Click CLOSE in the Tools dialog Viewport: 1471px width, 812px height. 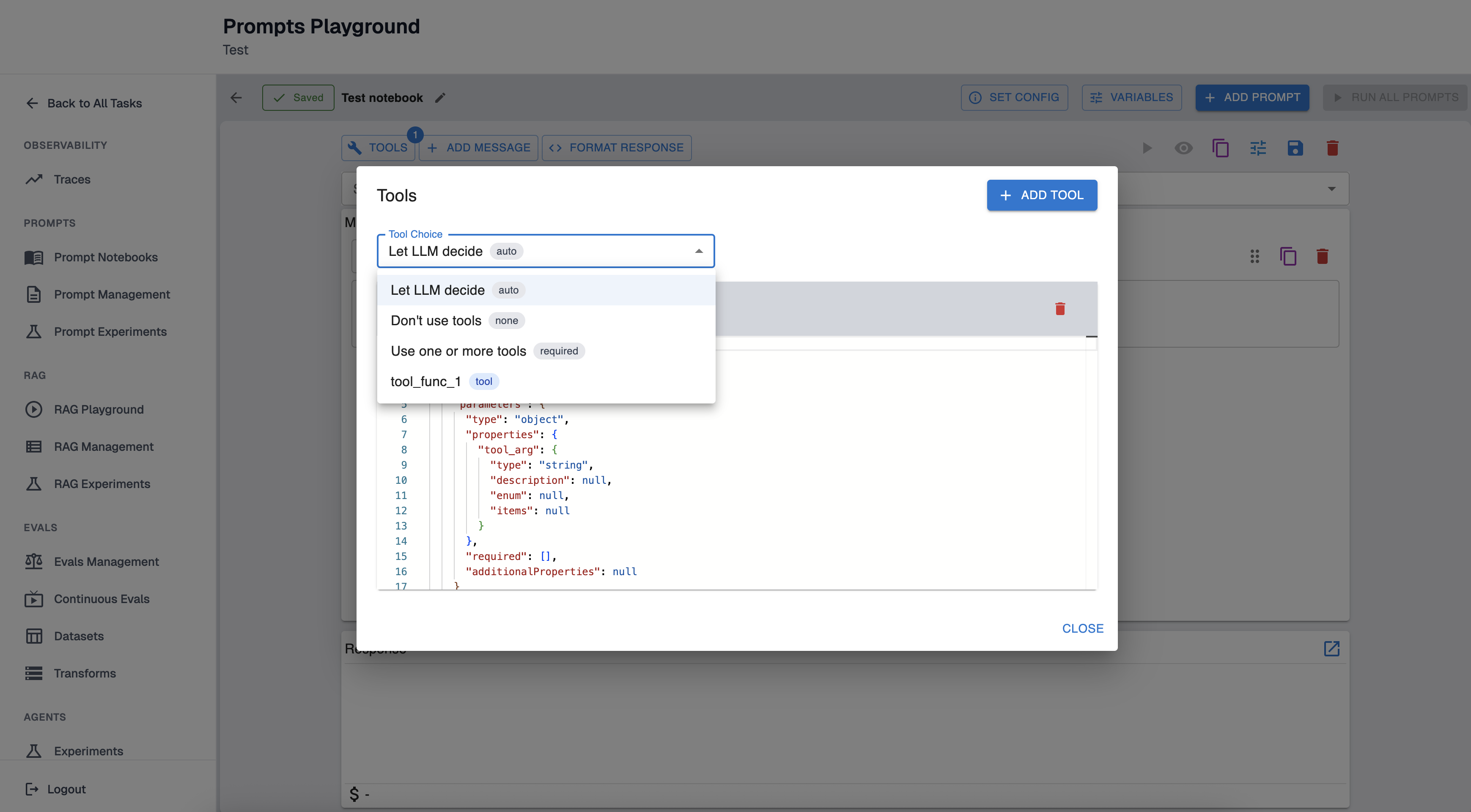1082,628
